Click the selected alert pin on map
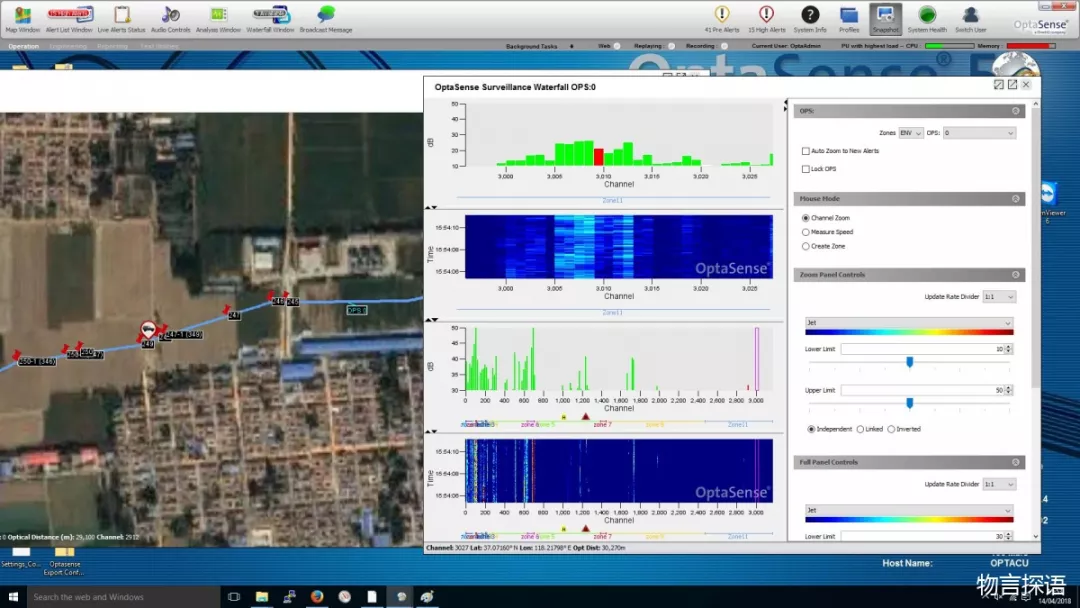 pyautogui.click(x=148, y=329)
